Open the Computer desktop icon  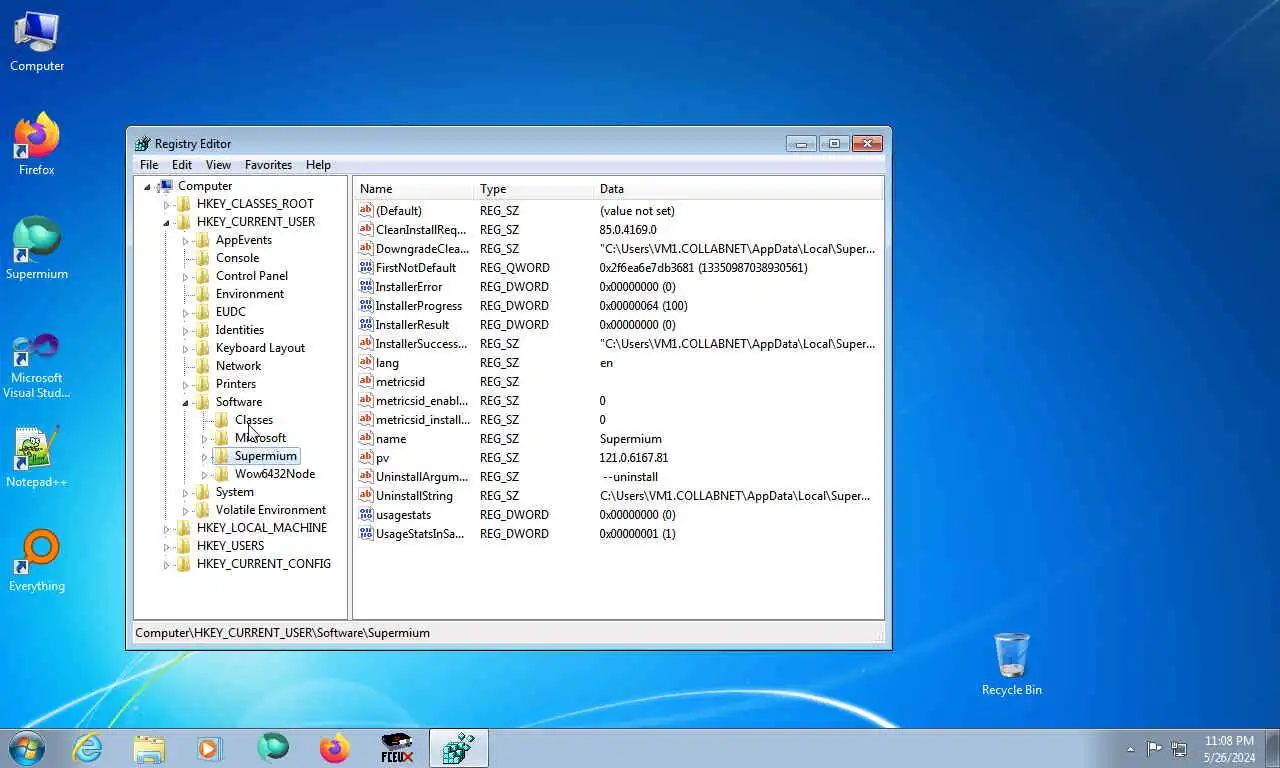coord(37,42)
